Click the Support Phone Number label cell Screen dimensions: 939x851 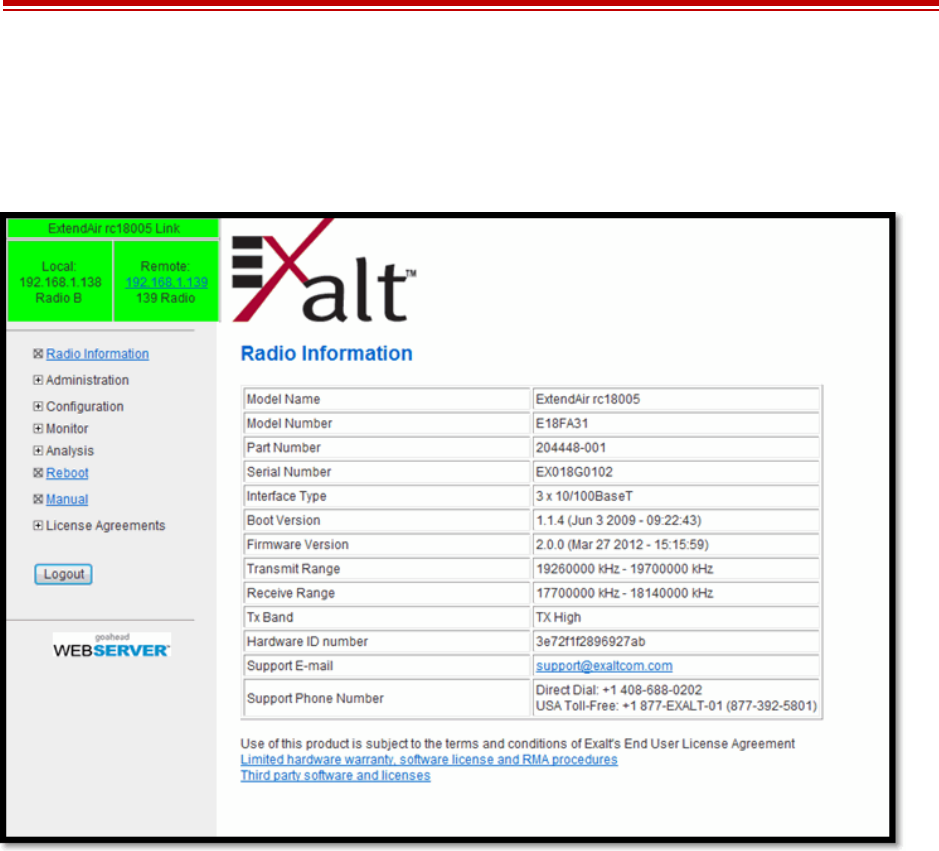386,698
